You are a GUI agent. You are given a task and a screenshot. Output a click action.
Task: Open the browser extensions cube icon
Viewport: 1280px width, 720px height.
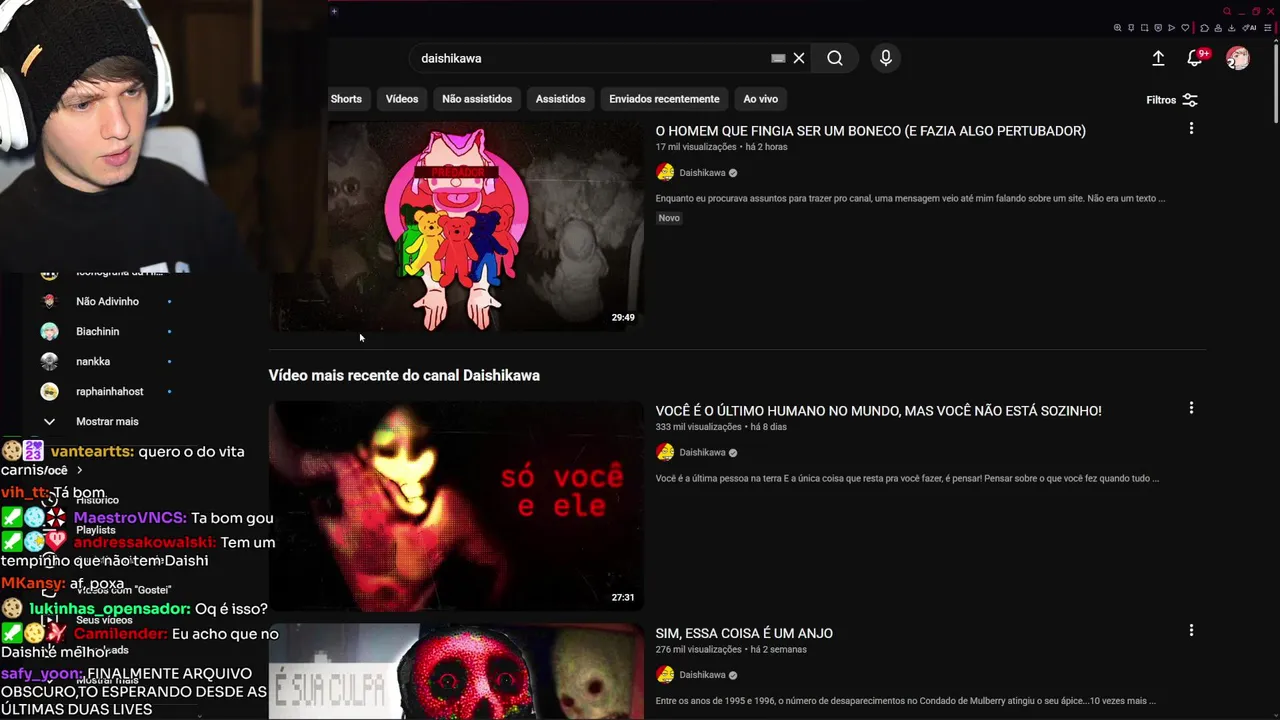coord(1204,28)
